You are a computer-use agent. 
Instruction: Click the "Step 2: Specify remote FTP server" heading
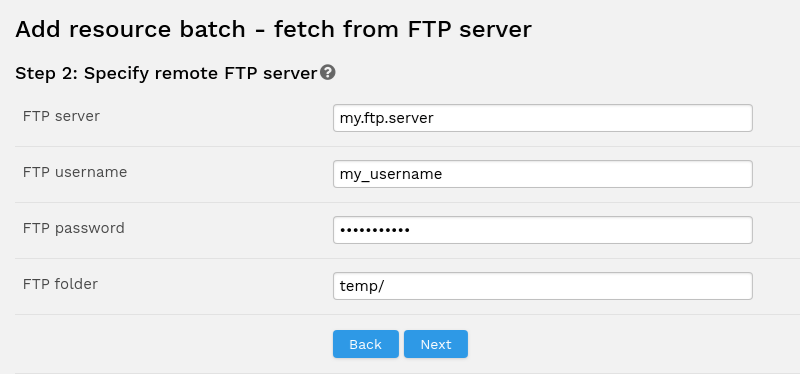pos(166,73)
